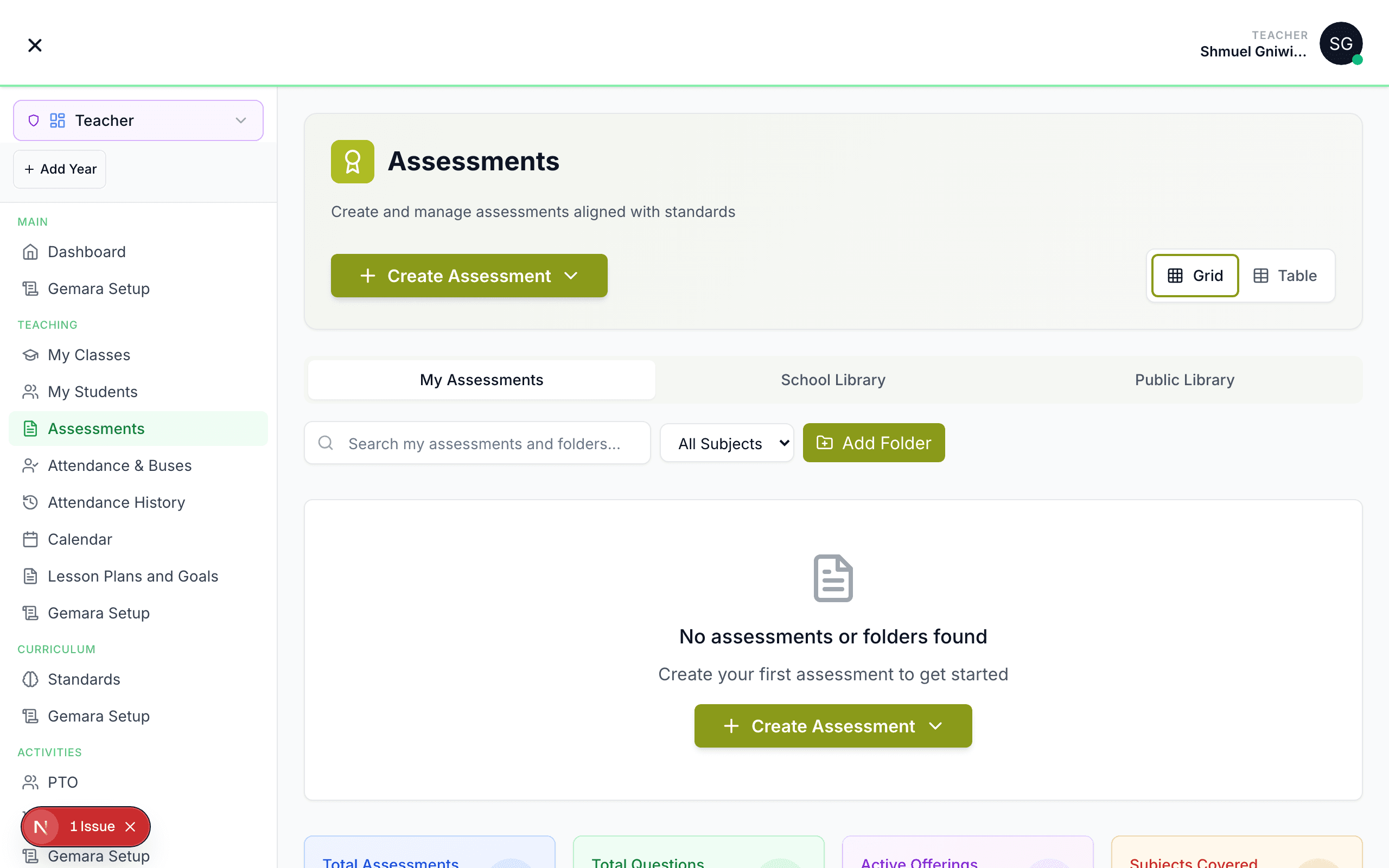Dismiss the 1 Issue badge
This screenshot has width=1389, height=868.
click(131, 826)
